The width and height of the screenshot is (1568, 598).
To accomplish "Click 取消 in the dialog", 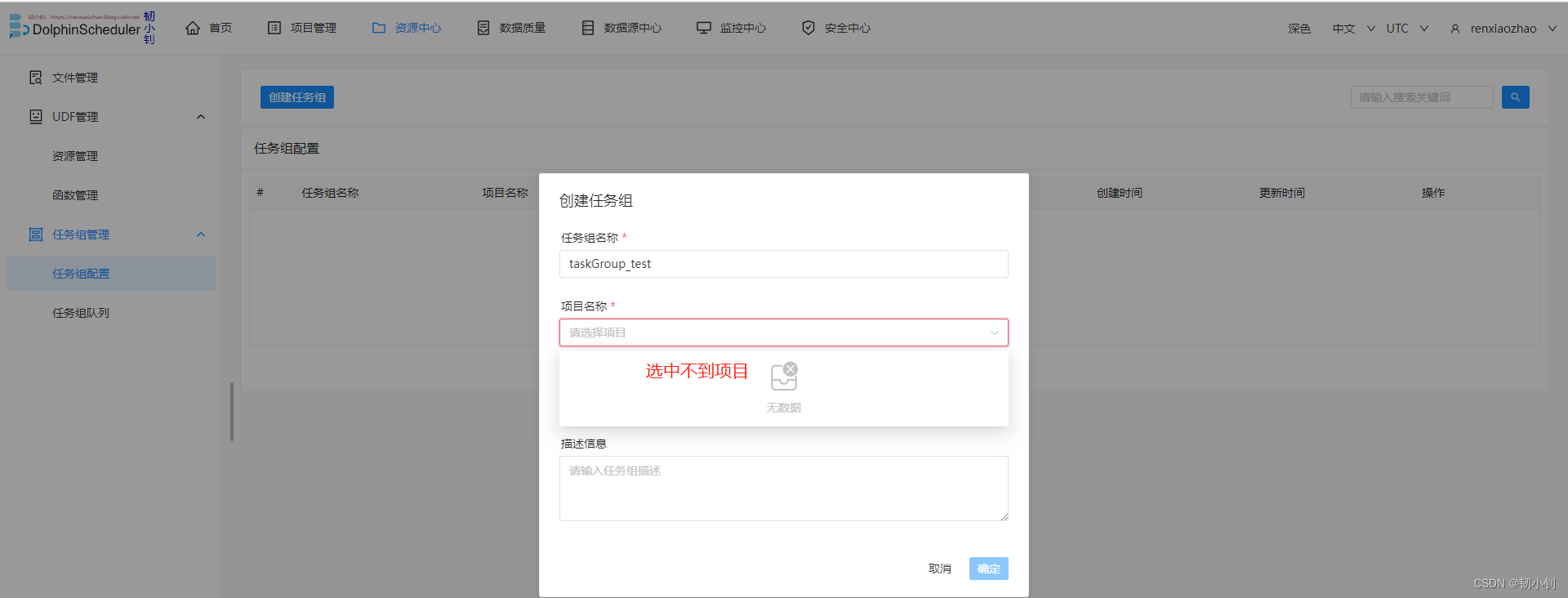I will click(940, 569).
